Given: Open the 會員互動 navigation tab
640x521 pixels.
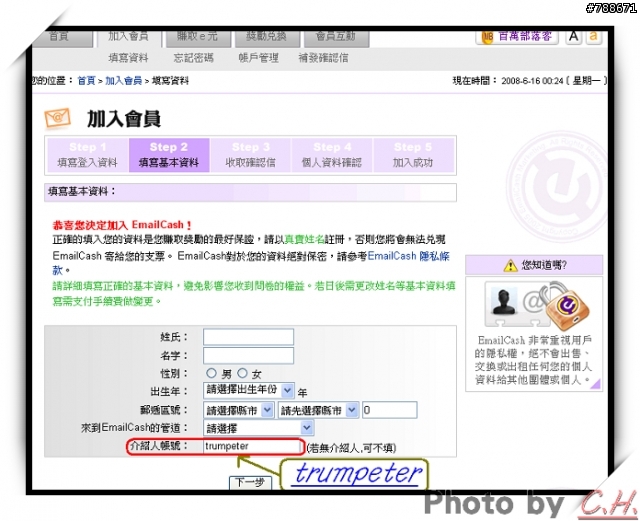Looking at the screenshot, I should pos(336,38).
